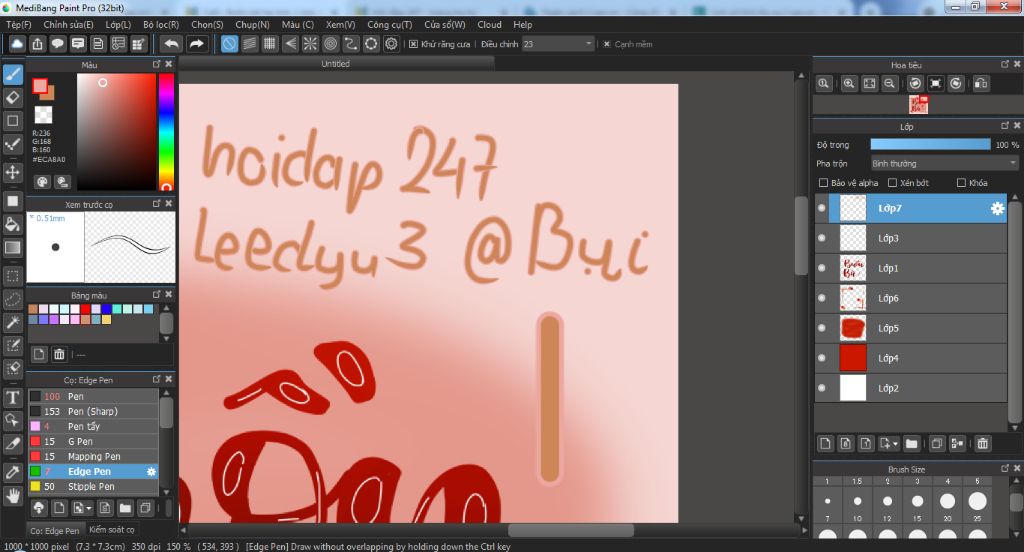The width and height of the screenshot is (1024, 552).
Task: Create a new layer folder
Action: pyautogui.click(x=912, y=444)
